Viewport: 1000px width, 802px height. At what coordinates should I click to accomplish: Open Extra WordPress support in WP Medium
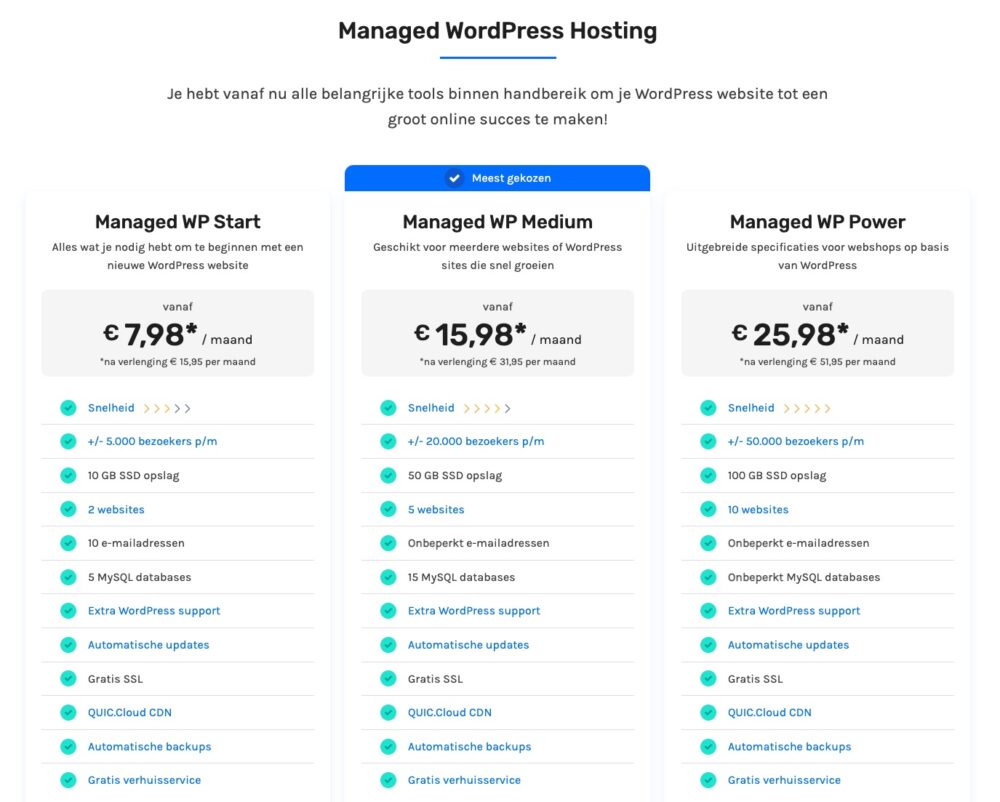click(474, 611)
